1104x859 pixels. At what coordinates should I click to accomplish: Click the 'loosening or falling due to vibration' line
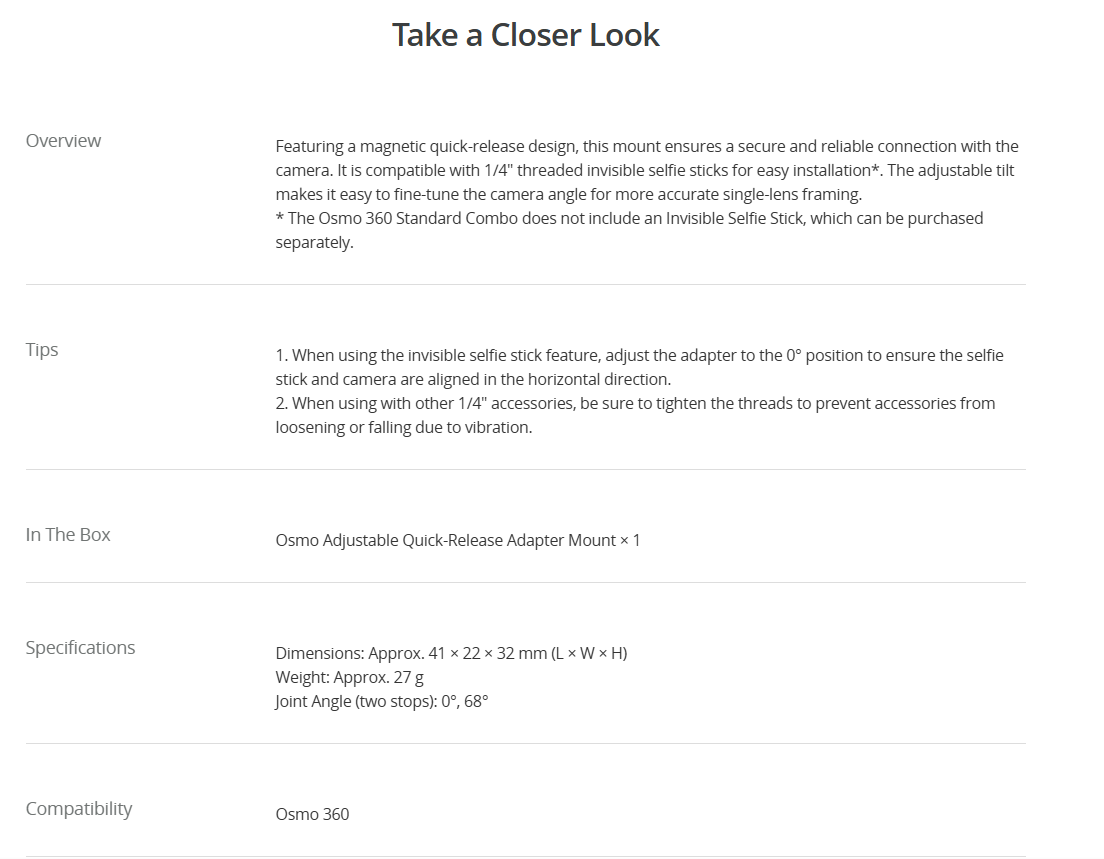click(404, 427)
